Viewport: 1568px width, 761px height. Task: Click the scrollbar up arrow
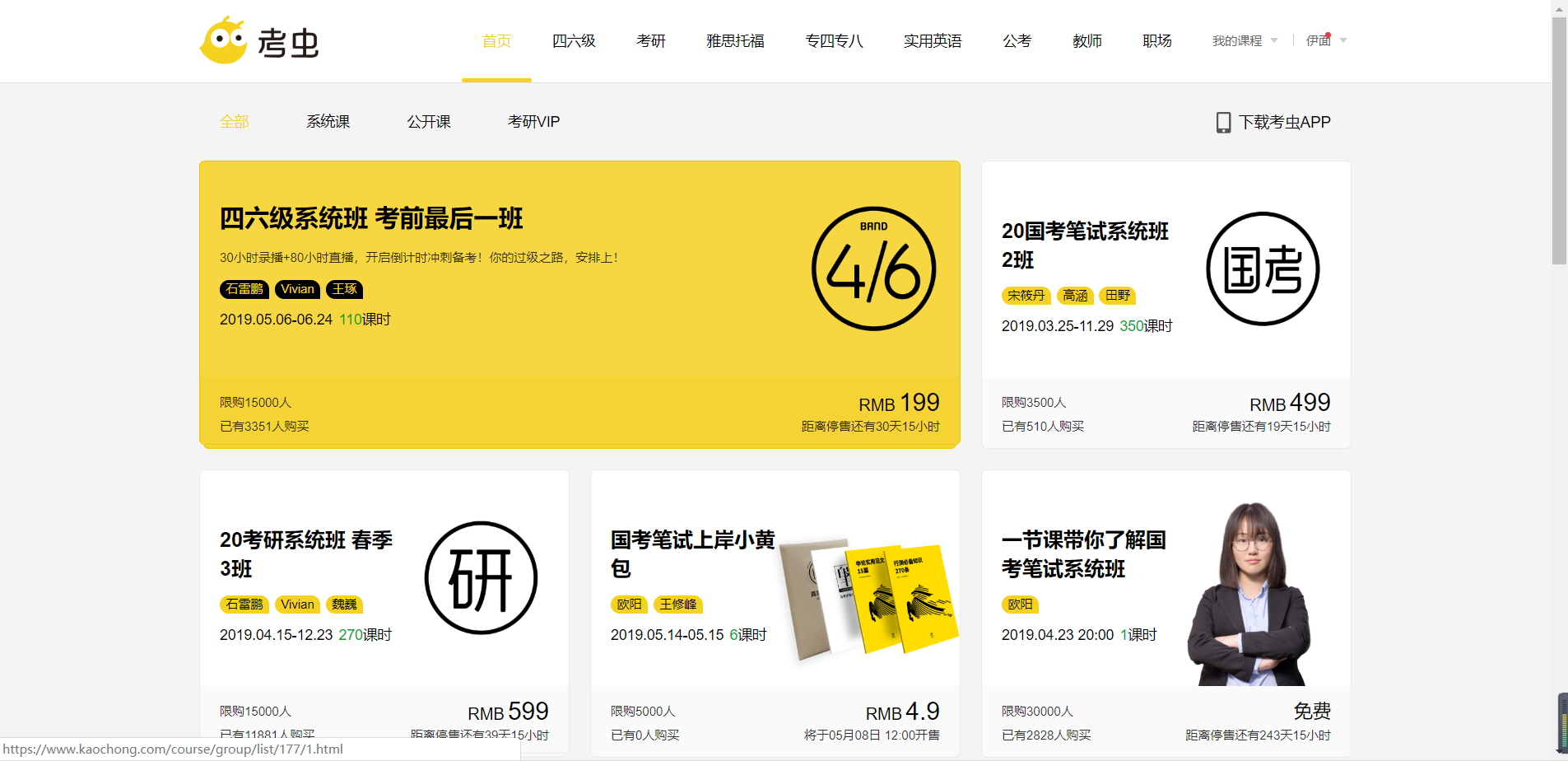coord(1560,7)
